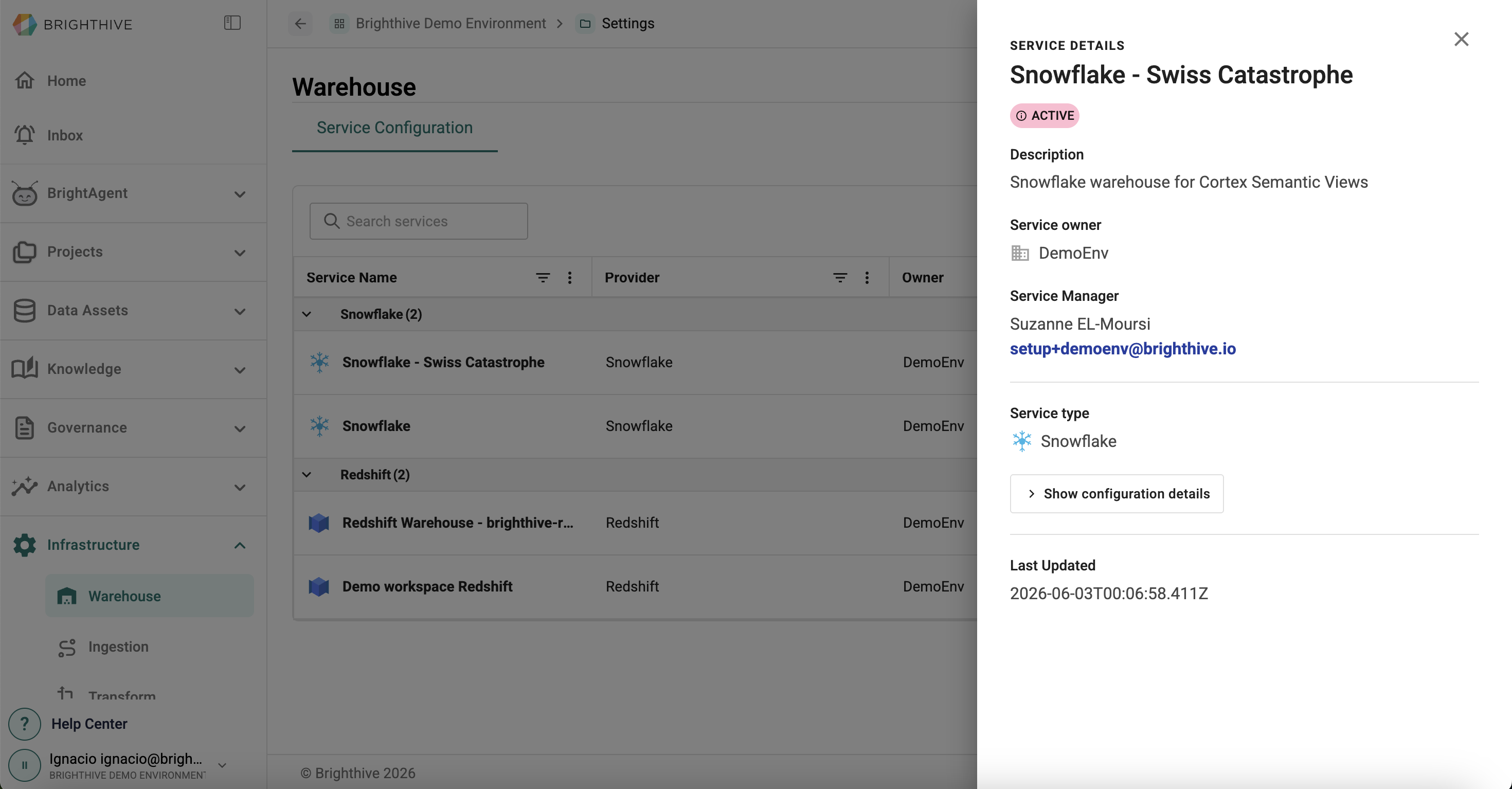The height and width of the screenshot is (789, 1512).
Task: Click the BrightAgent robot face icon
Action: tap(25, 193)
